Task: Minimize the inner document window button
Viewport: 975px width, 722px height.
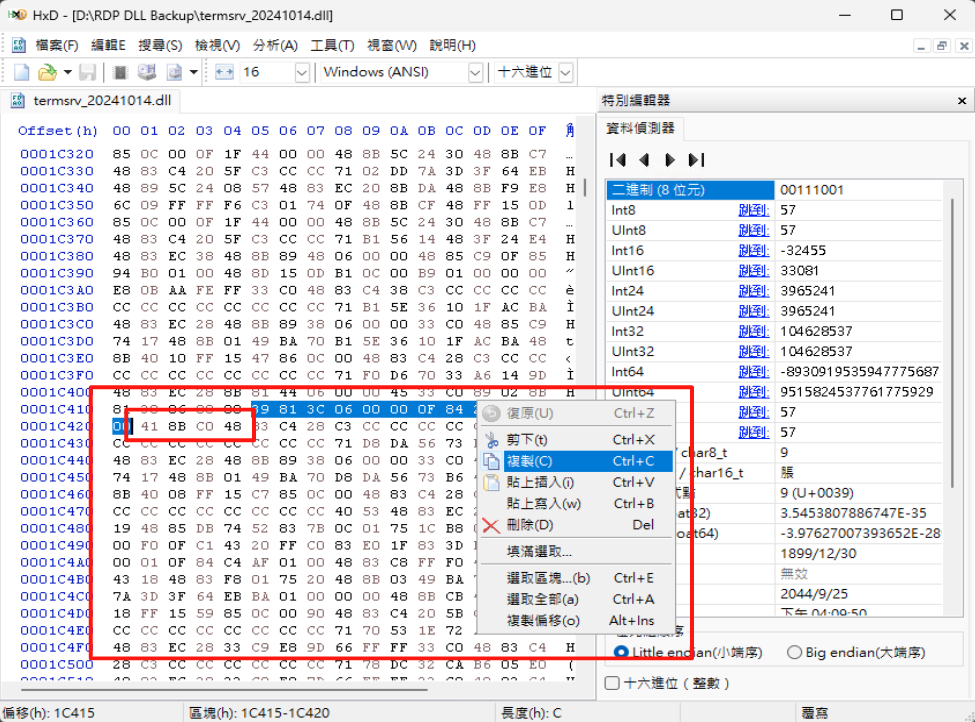Action: (x=922, y=46)
